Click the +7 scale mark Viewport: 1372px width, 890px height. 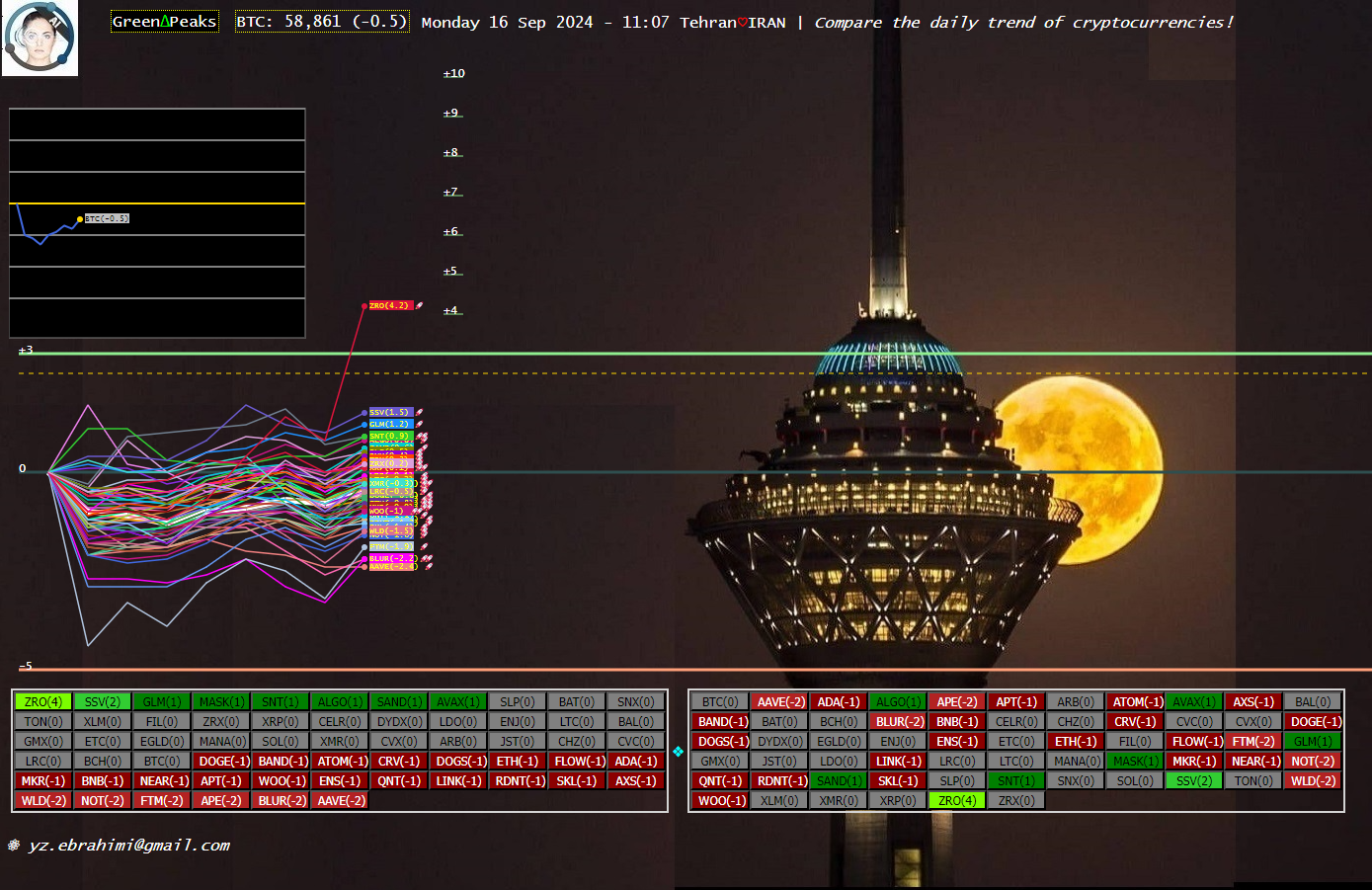450,192
